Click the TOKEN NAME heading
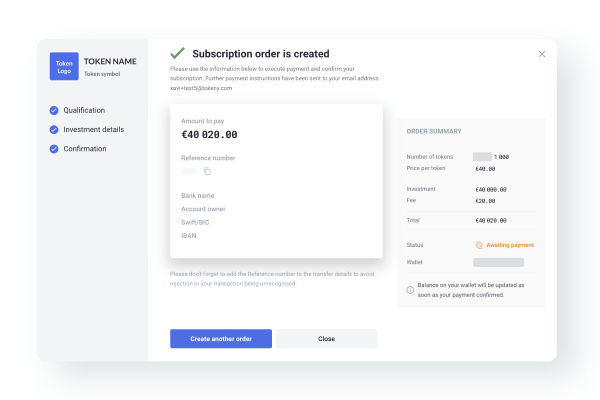The height and width of the screenshot is (400, 600). tap(110, 61)
